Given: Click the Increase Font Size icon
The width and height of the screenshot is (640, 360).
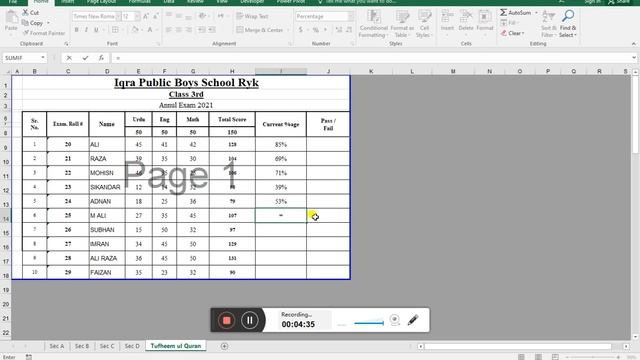Looking at the screenshot, I should pyautogui.click(x=146, y=16).
